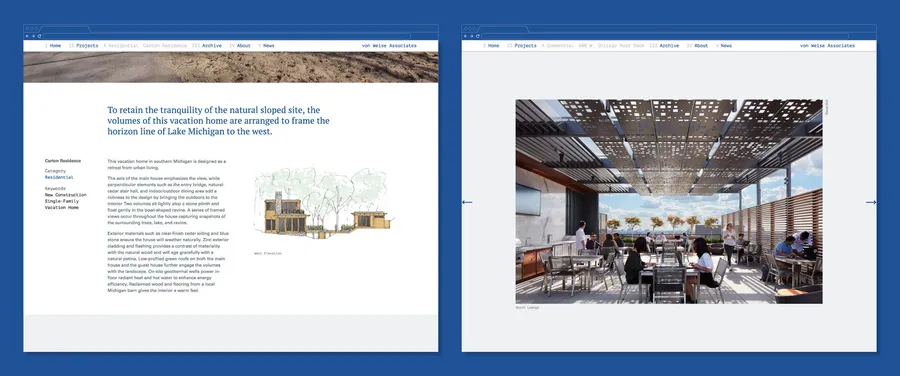Click the reload icon on the Roof Deck window
900x376 pixels.
point(477,36)
